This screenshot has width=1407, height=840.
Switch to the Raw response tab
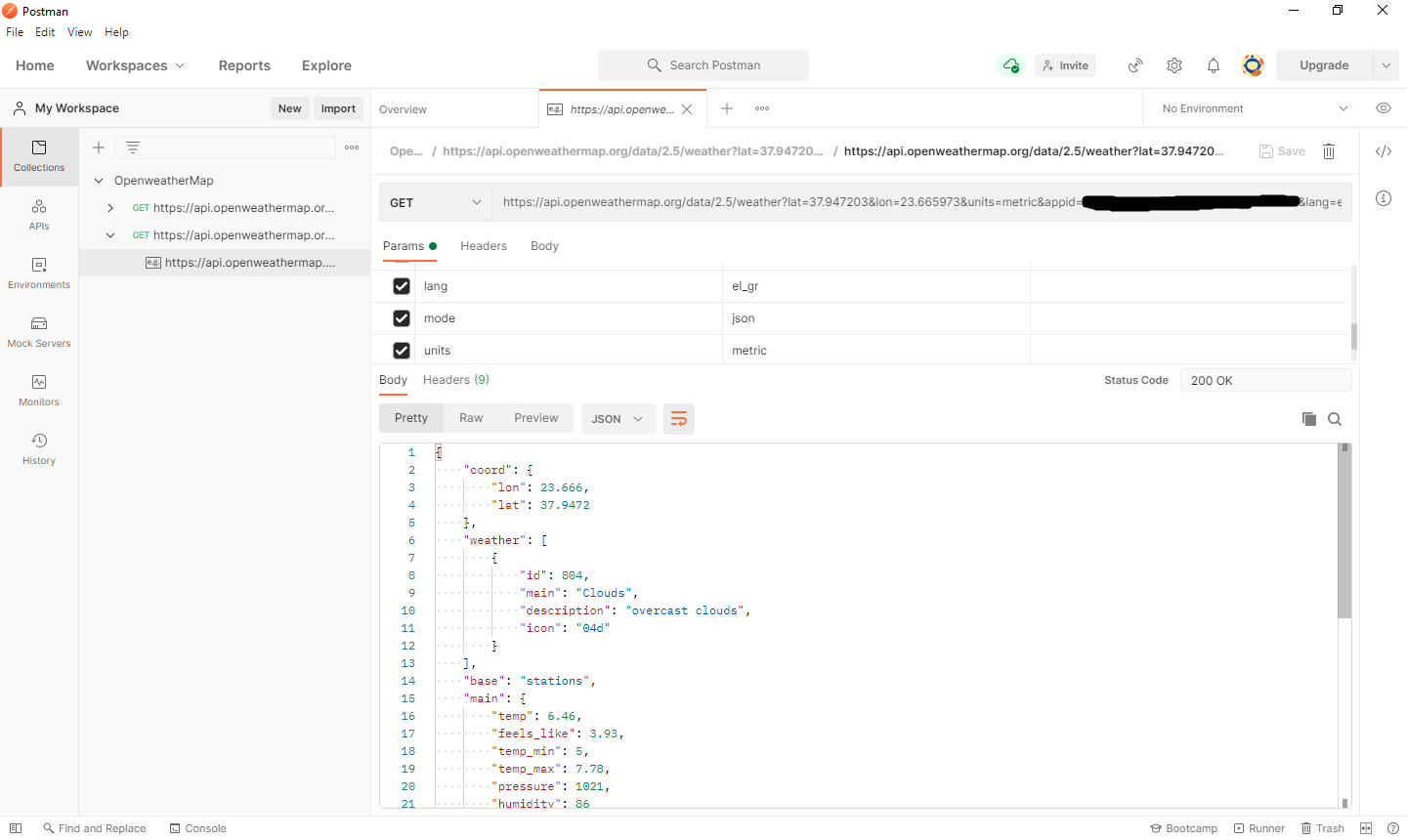pyautogui.click(x=471, y=418)
